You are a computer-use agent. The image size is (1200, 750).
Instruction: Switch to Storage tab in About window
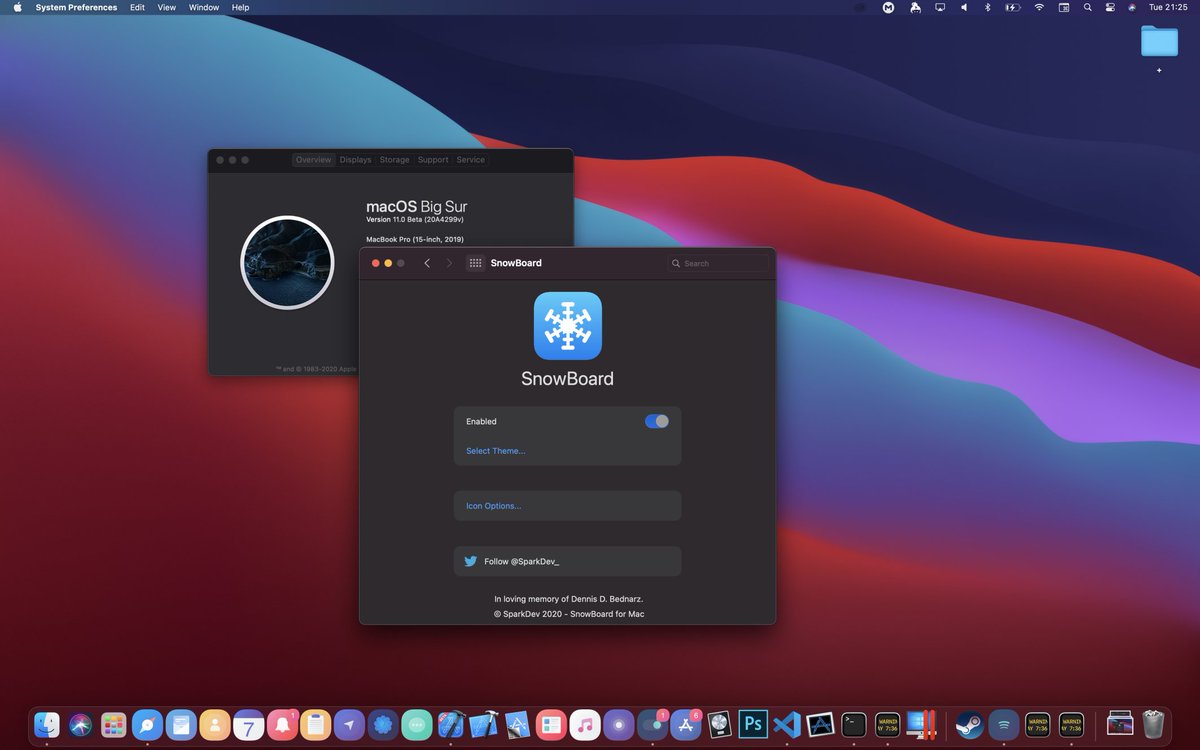[394, 160]
